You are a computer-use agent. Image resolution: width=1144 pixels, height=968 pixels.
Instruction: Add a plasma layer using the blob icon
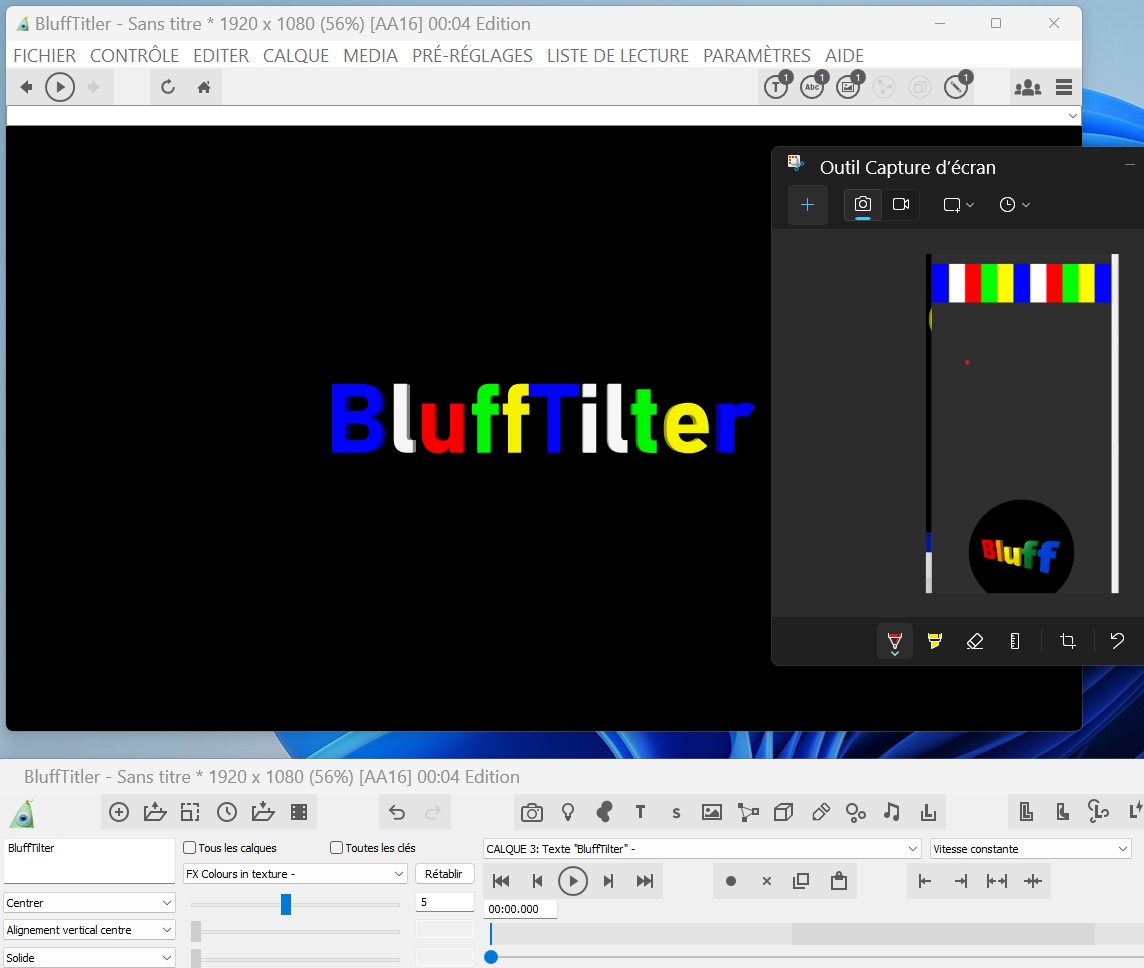point(604,812)
